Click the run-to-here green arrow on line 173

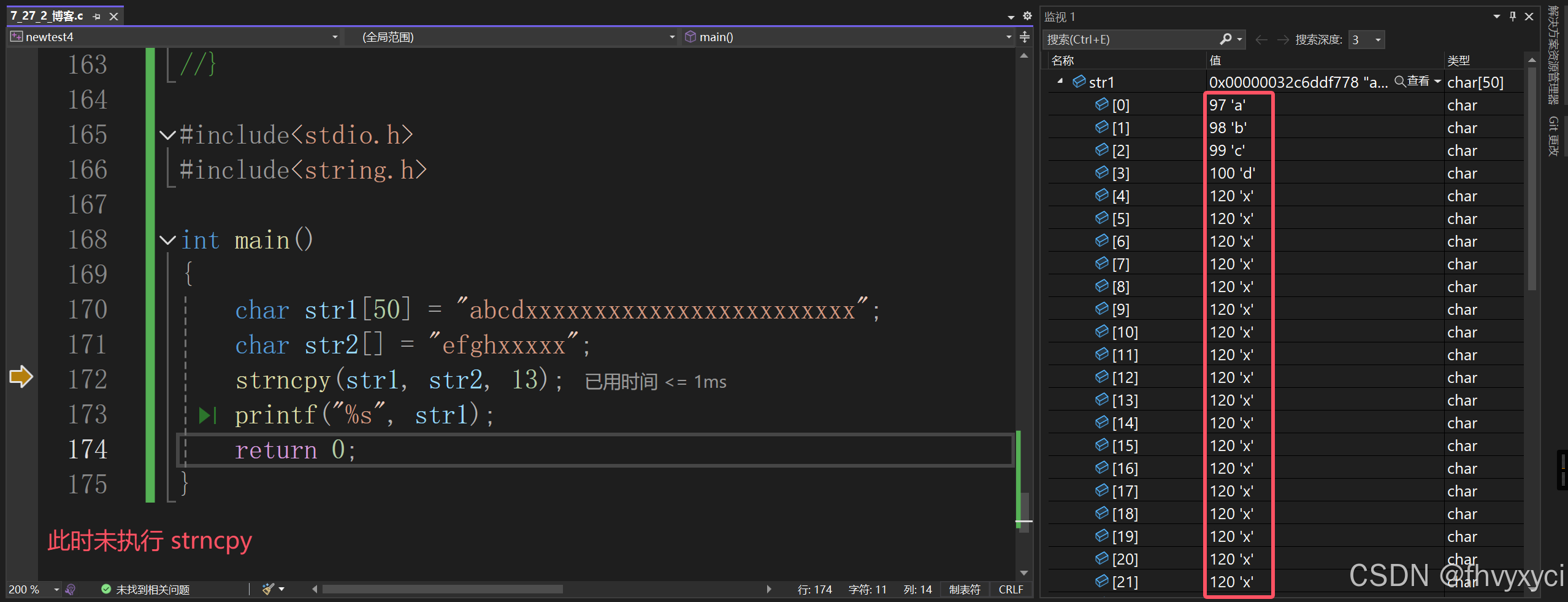pos(208,415)
